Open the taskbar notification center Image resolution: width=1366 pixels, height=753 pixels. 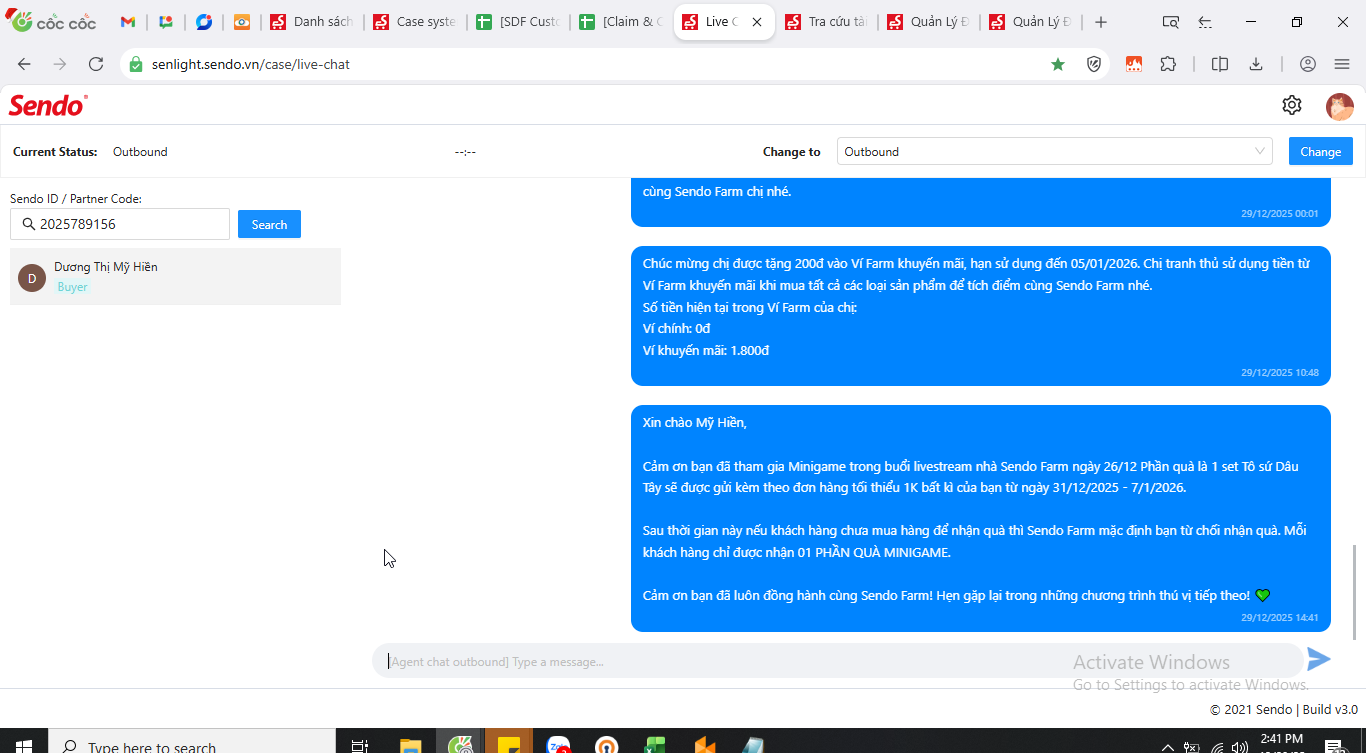tap(1333, 745)
